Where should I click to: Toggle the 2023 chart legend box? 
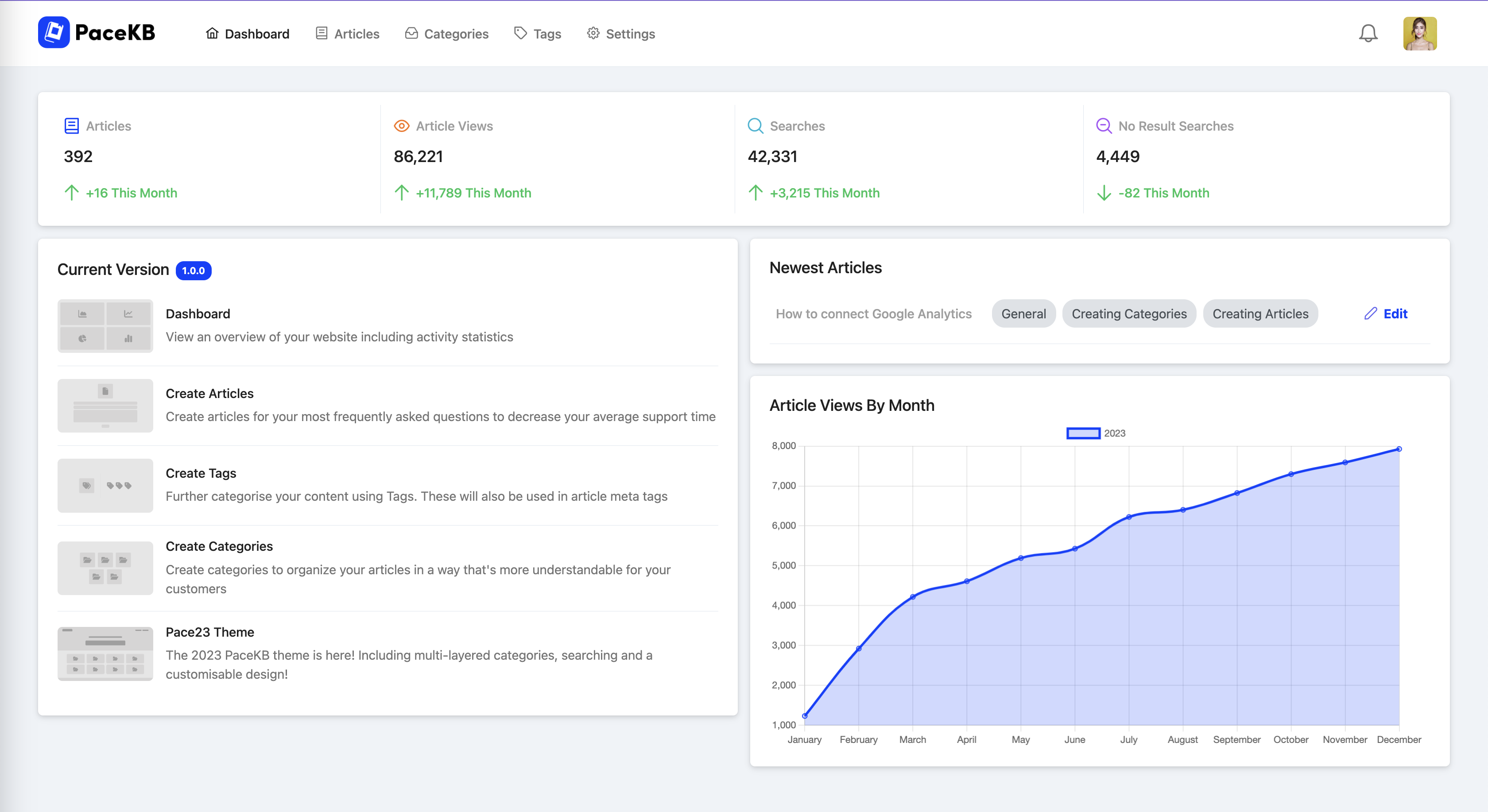click(1083, 433)
